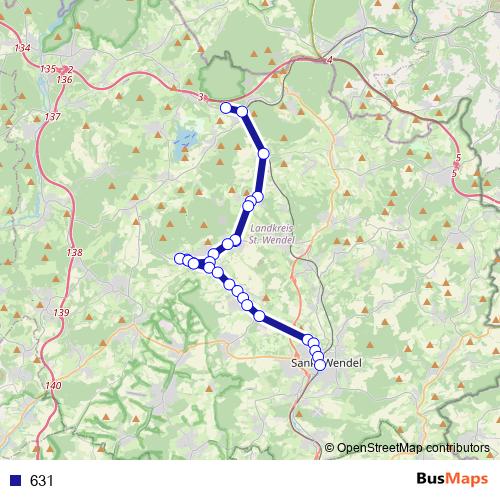Click the second stop marker from the northern end
This screenshot has width=500, height=500.
242,111
